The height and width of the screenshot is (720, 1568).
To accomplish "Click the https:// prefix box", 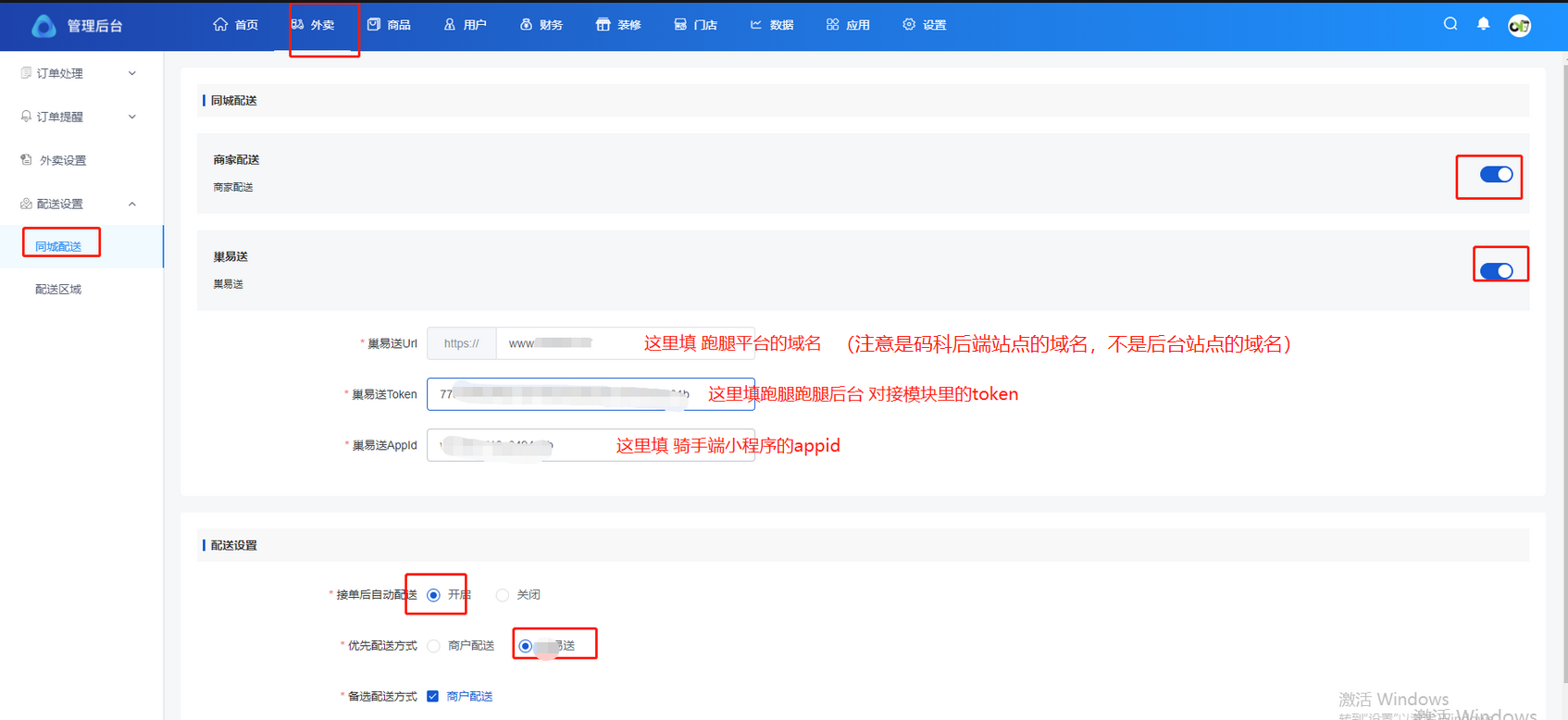I will click(462, 343).
